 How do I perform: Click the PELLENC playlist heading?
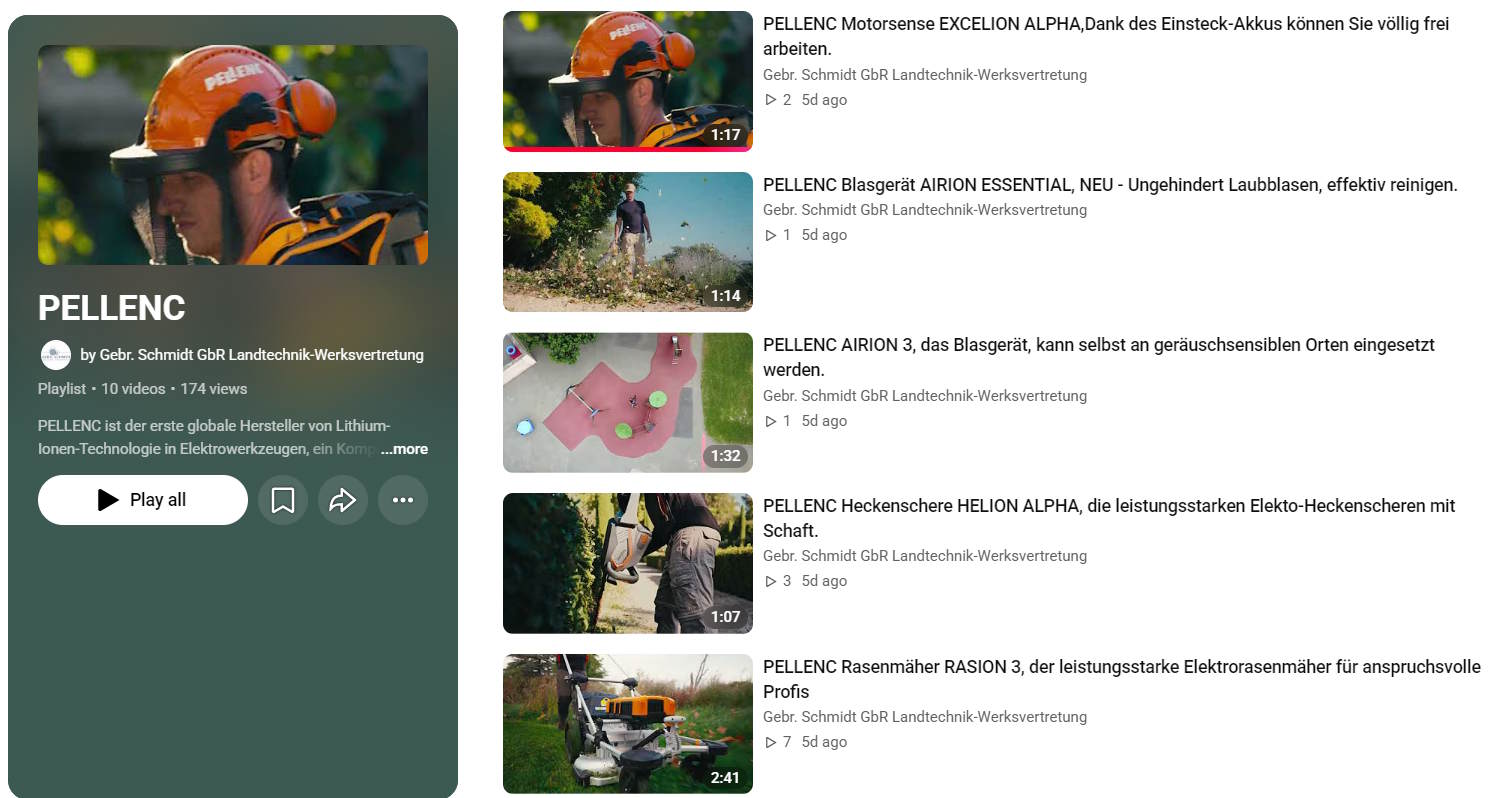point(112,308)
